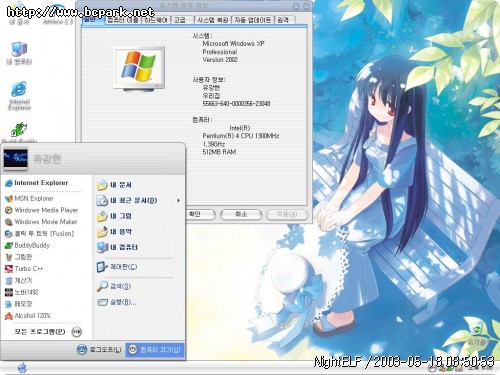
Task: Launch the Fusion program entry
Action: [40, 234]
